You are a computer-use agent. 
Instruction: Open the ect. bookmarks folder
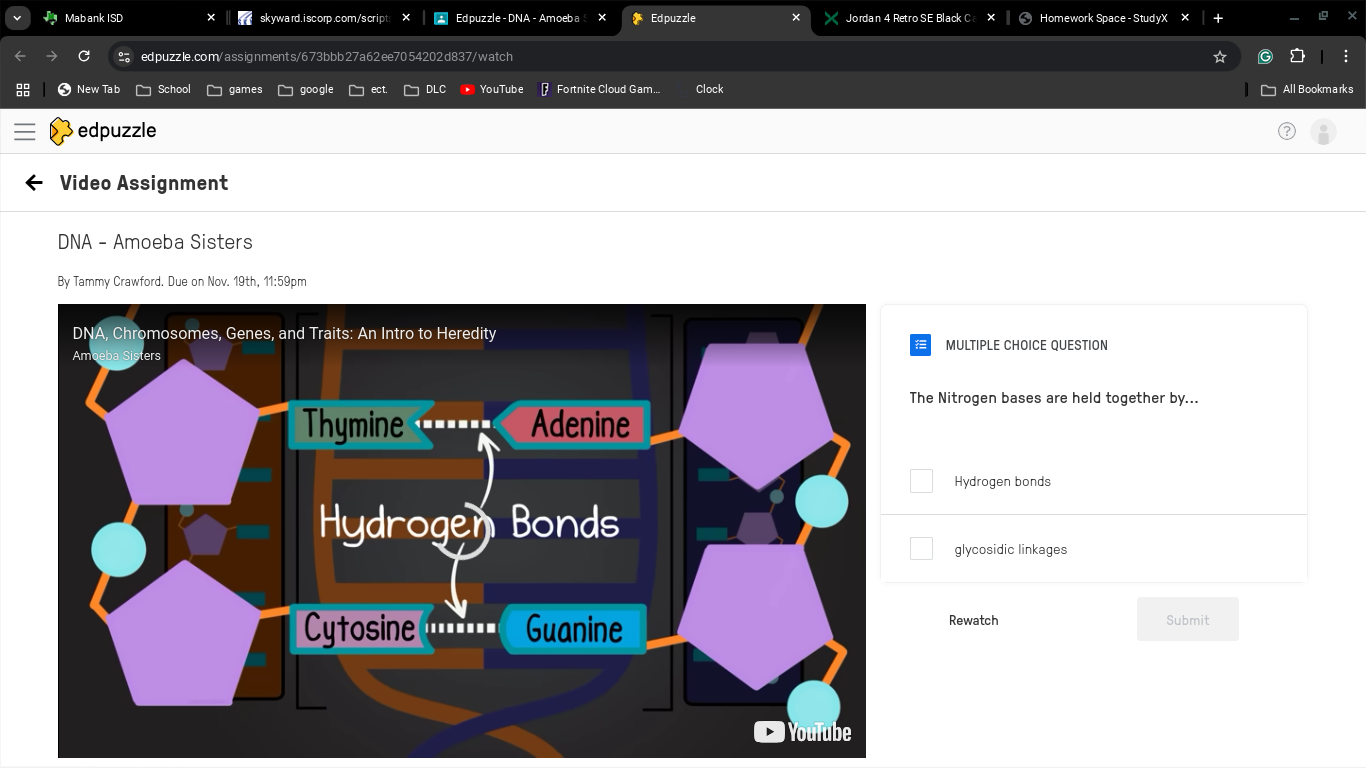(x=368, y=89)
